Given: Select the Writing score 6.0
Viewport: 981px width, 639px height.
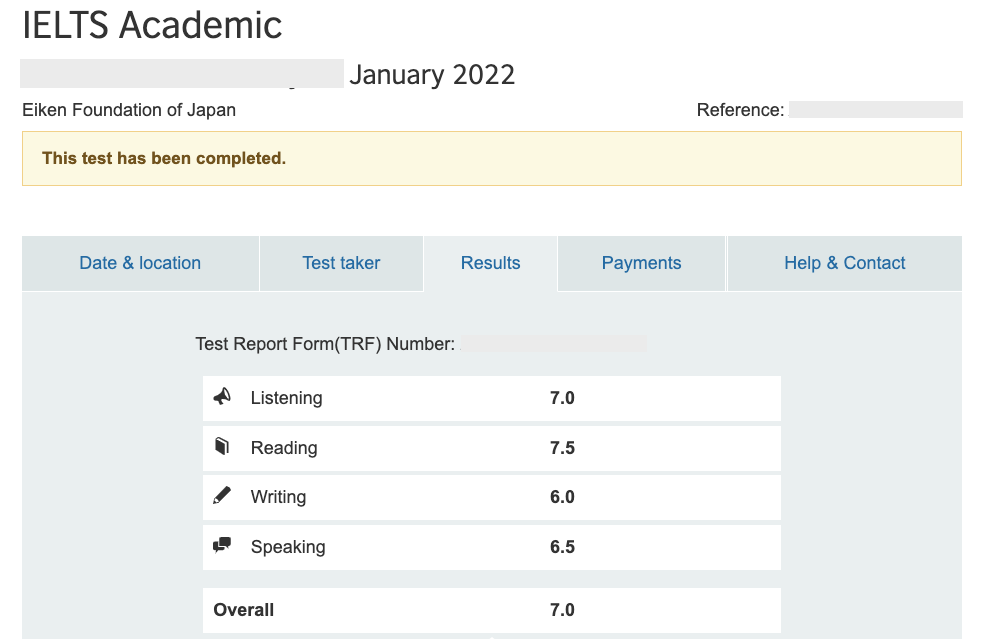Looking at the screenshot, I should click(x=562, y=497).
